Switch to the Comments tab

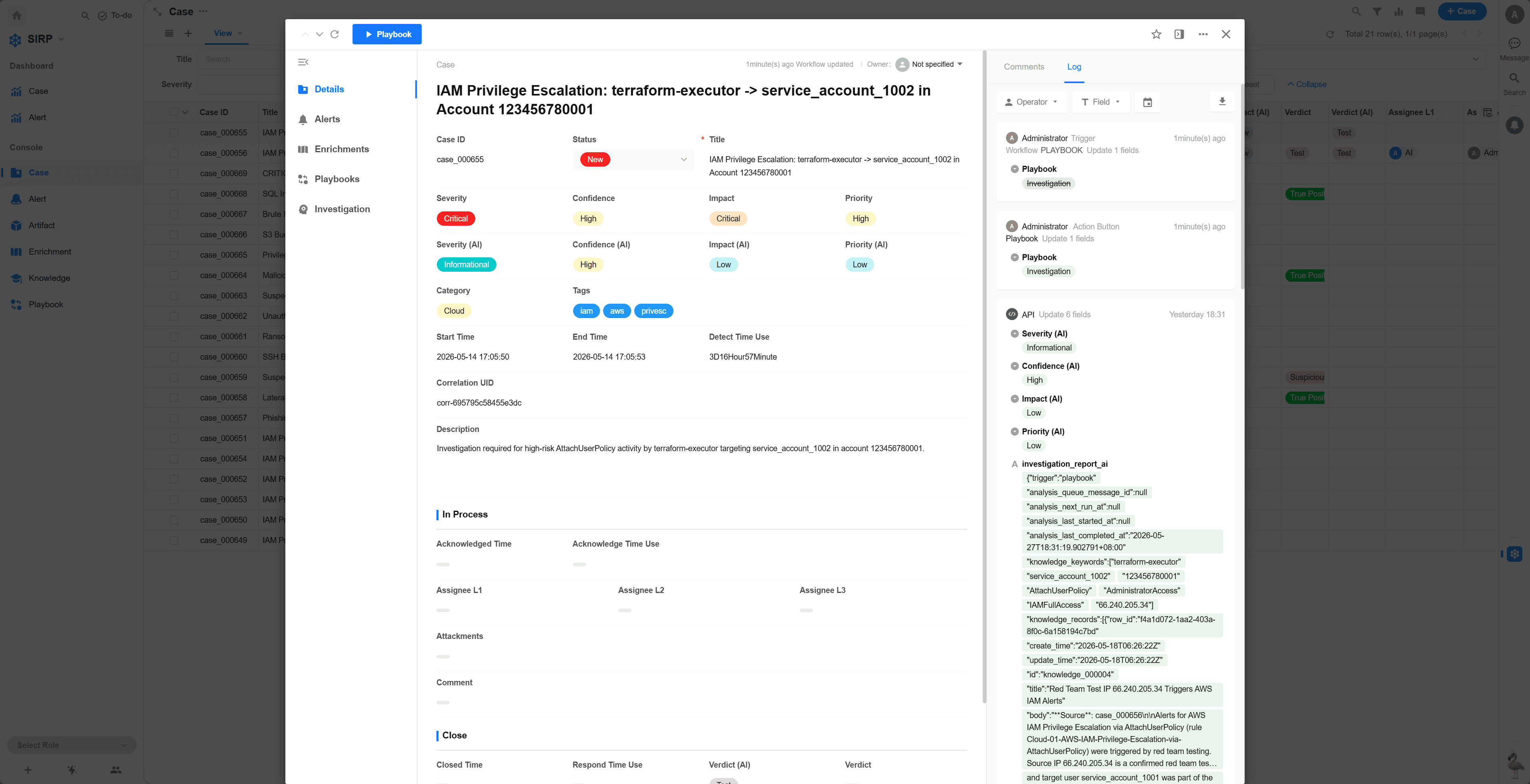[x=1024, y=67]
